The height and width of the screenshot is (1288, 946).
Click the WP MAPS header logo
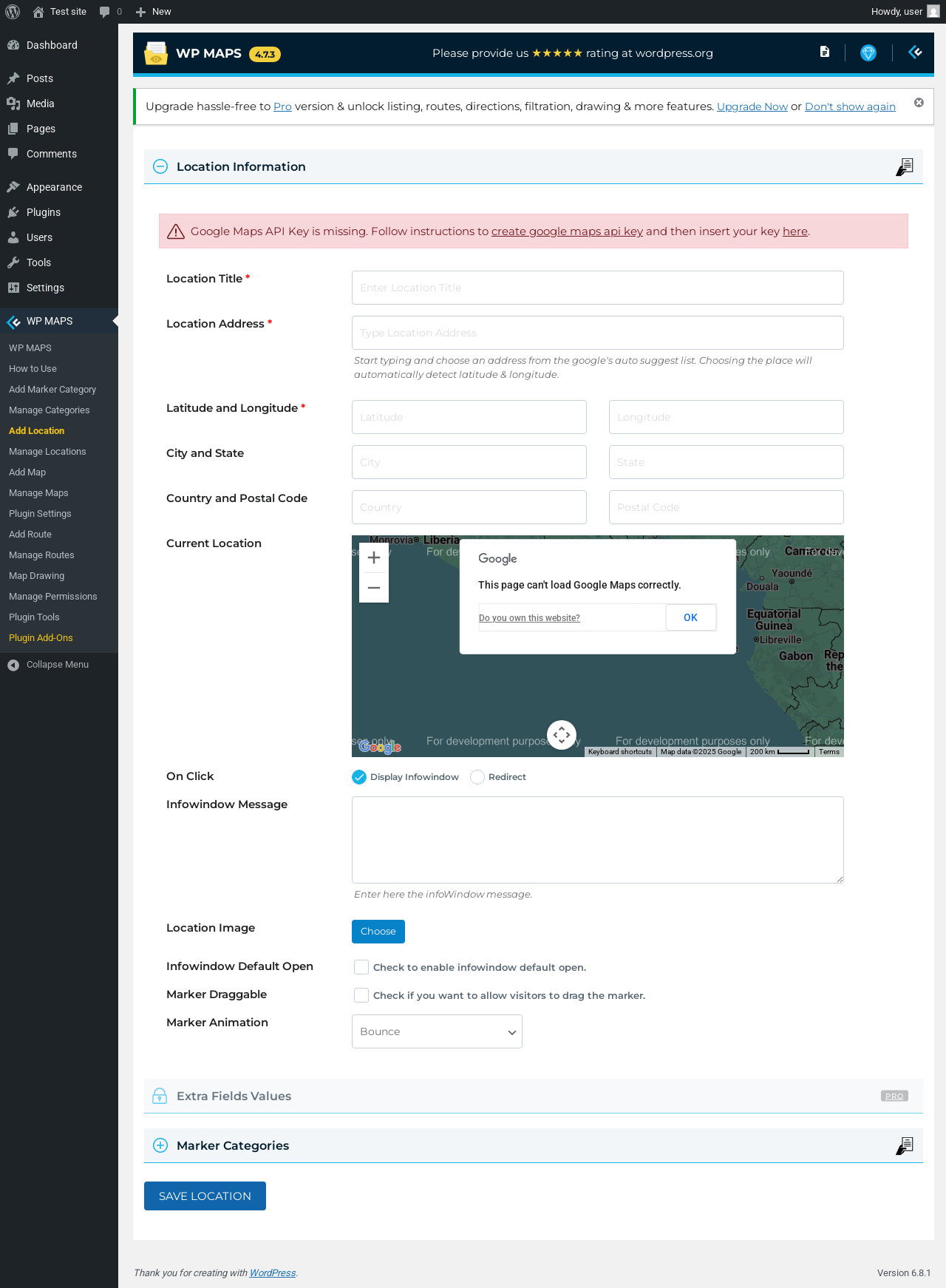pyautogui.click(x=156, y=53)
